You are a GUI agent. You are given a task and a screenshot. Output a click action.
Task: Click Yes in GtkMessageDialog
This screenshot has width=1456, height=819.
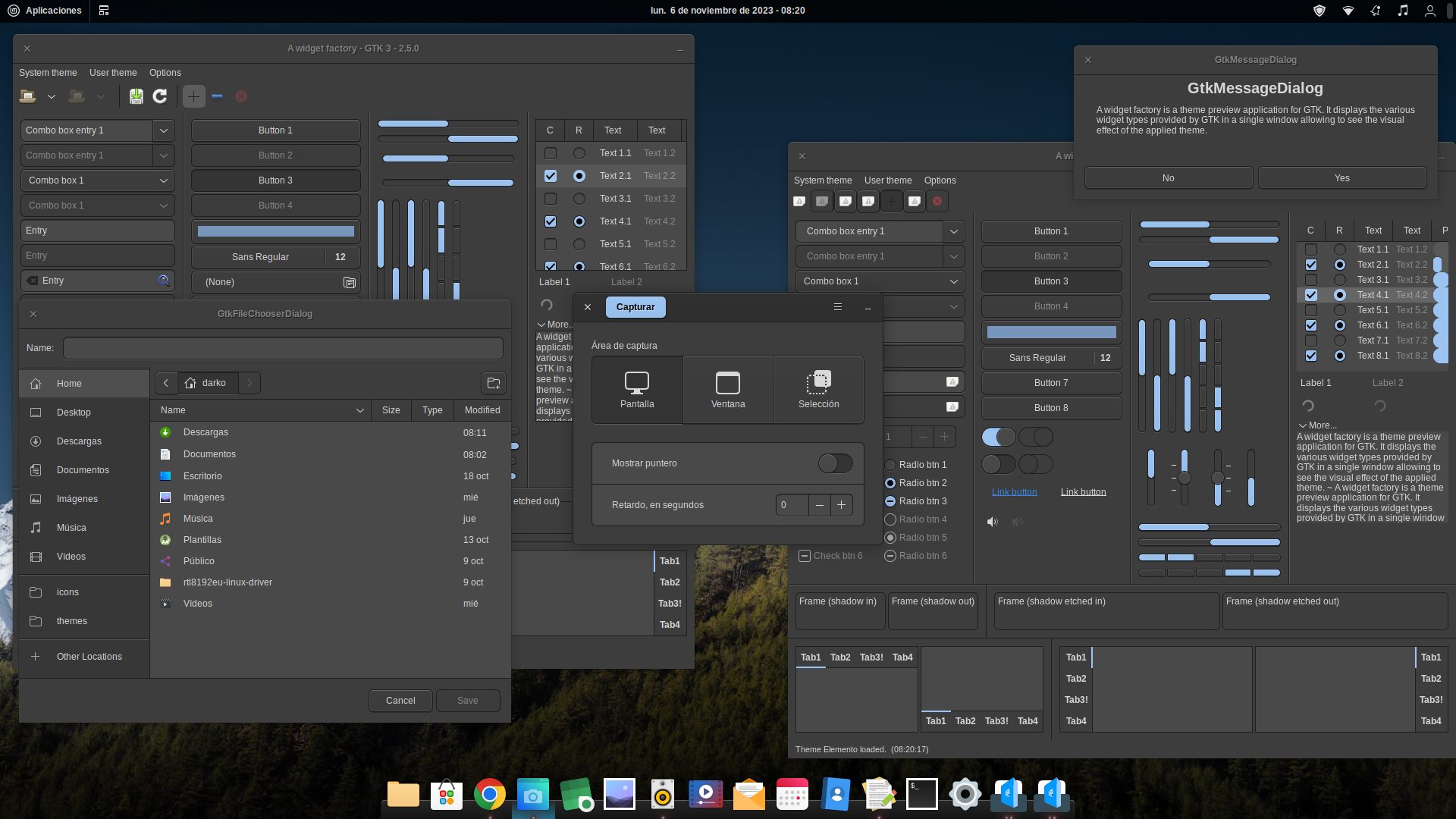click(1342, 178)
